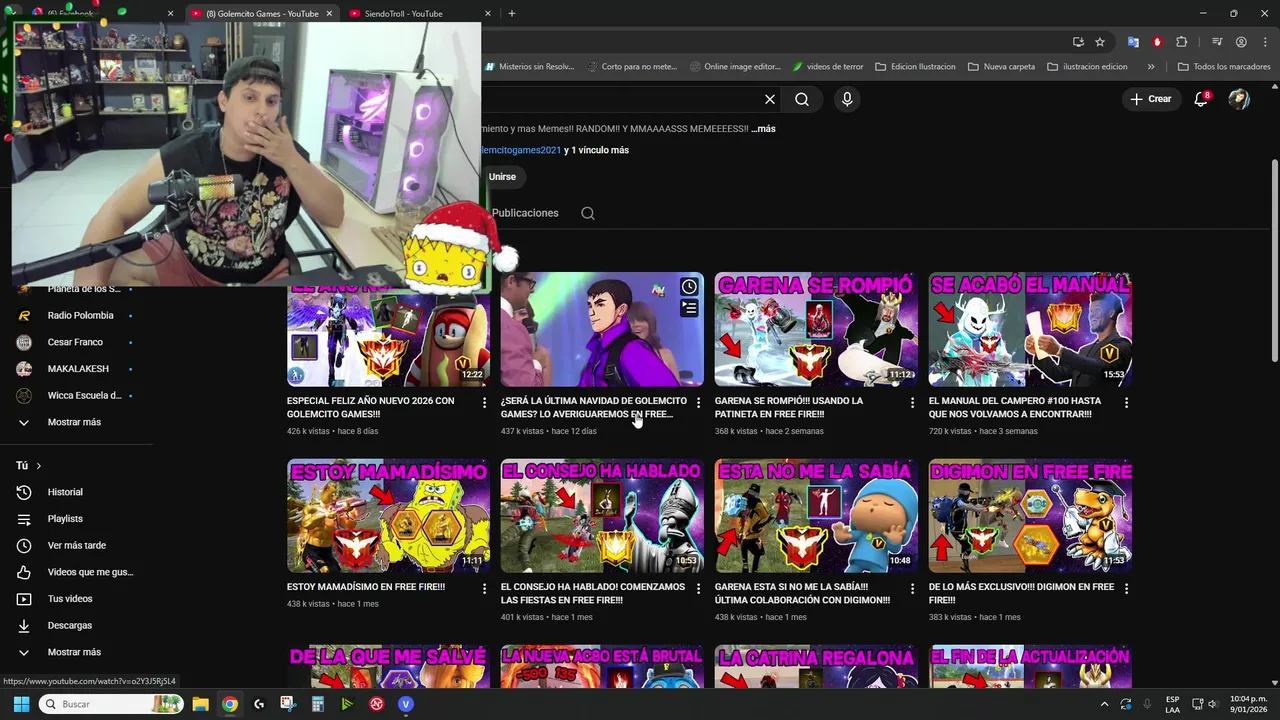The height and width of the screenshot is (720, 1280).
Task: Click the Unirse button
Action: [502, 177]
